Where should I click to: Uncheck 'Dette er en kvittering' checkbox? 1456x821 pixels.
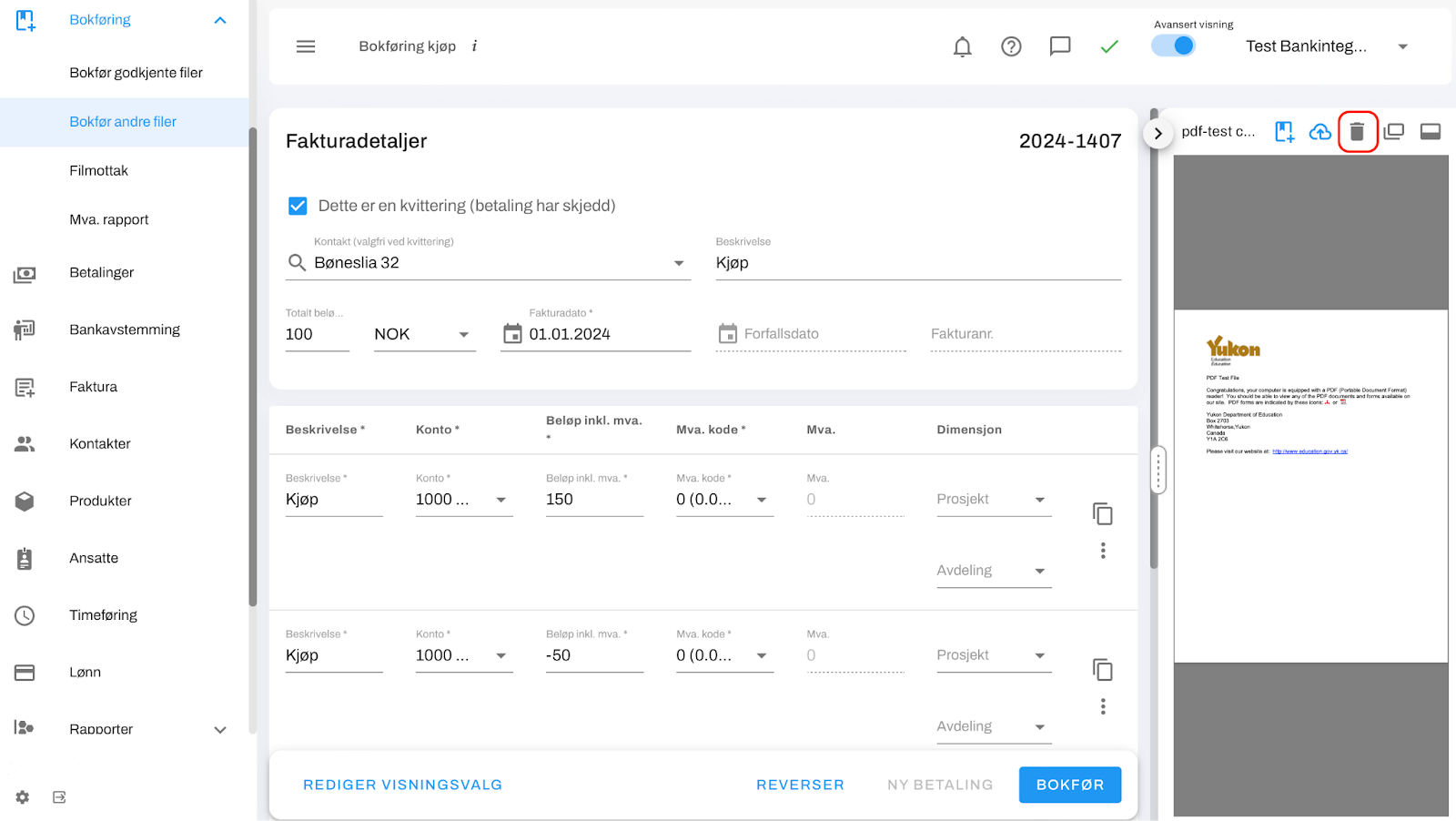298,206
